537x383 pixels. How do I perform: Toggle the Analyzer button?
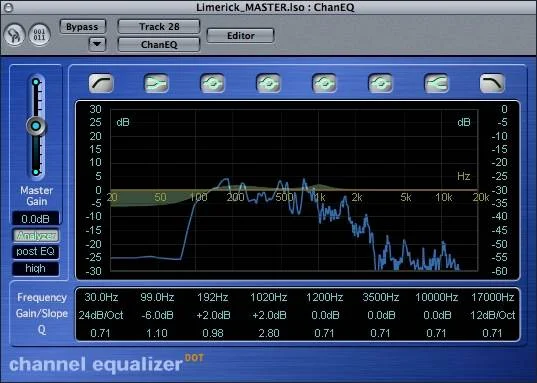pyautogui.click(x=36, y=235)
